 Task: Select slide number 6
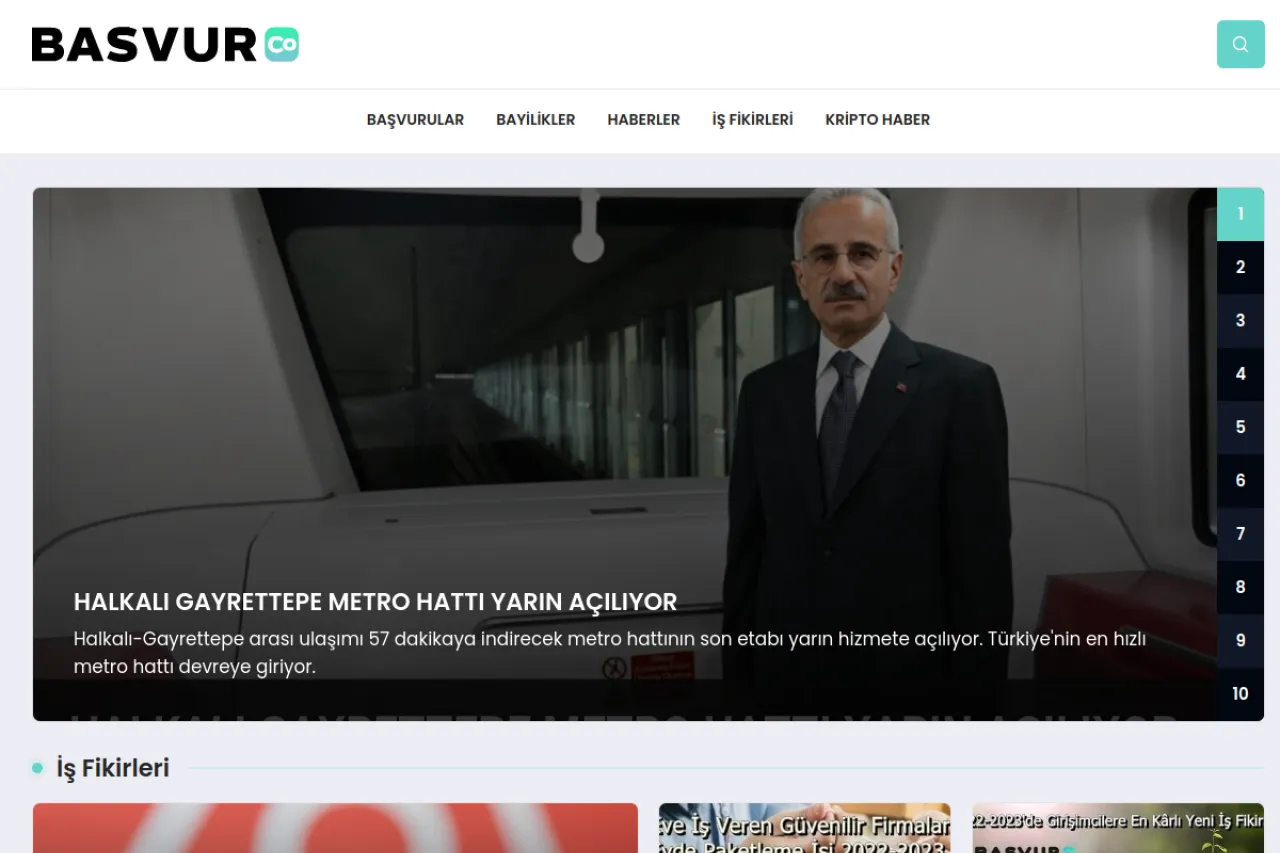click(1240, 481)
